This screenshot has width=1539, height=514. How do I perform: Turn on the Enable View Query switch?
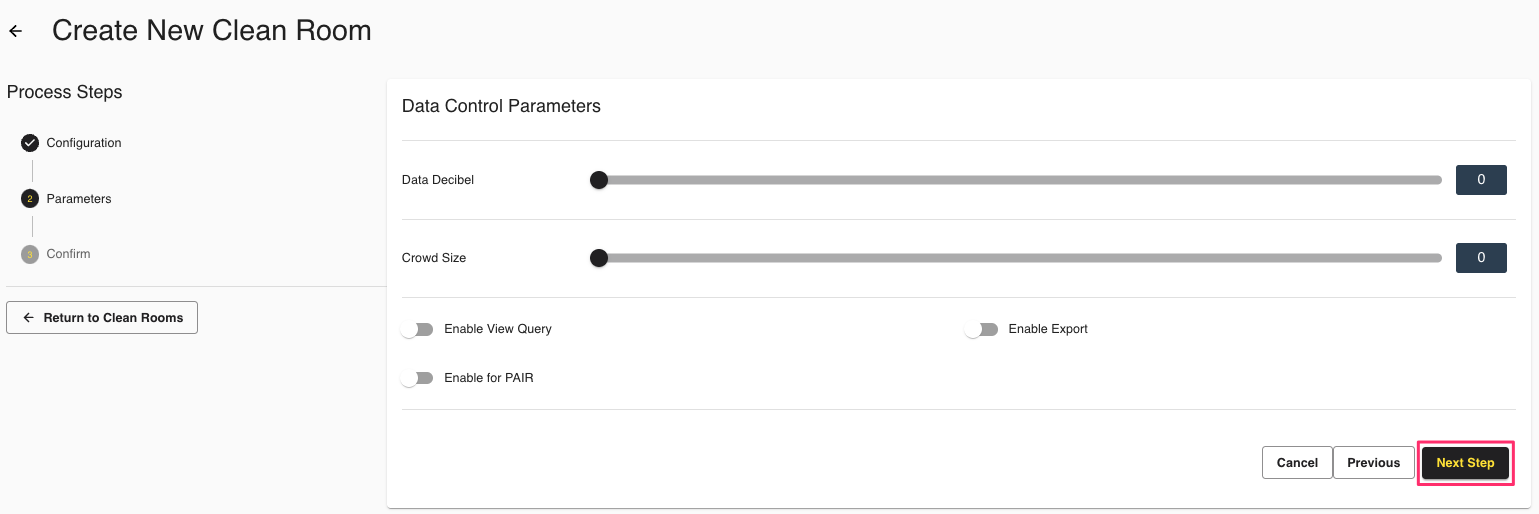[x=417, y=329]
